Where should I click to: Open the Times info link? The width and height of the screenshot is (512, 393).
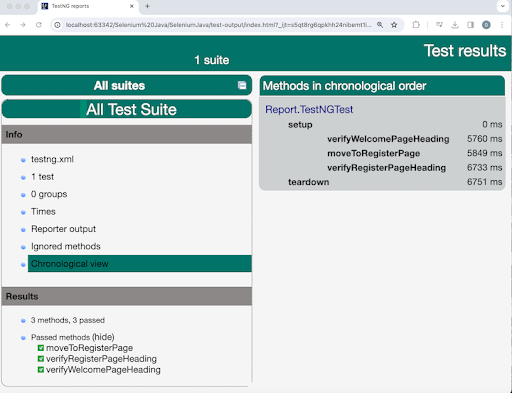43,211
